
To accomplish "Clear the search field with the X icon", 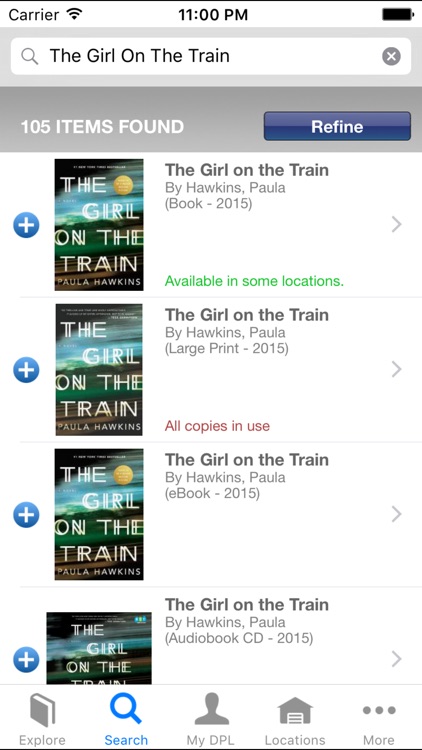I will (391, 56).
